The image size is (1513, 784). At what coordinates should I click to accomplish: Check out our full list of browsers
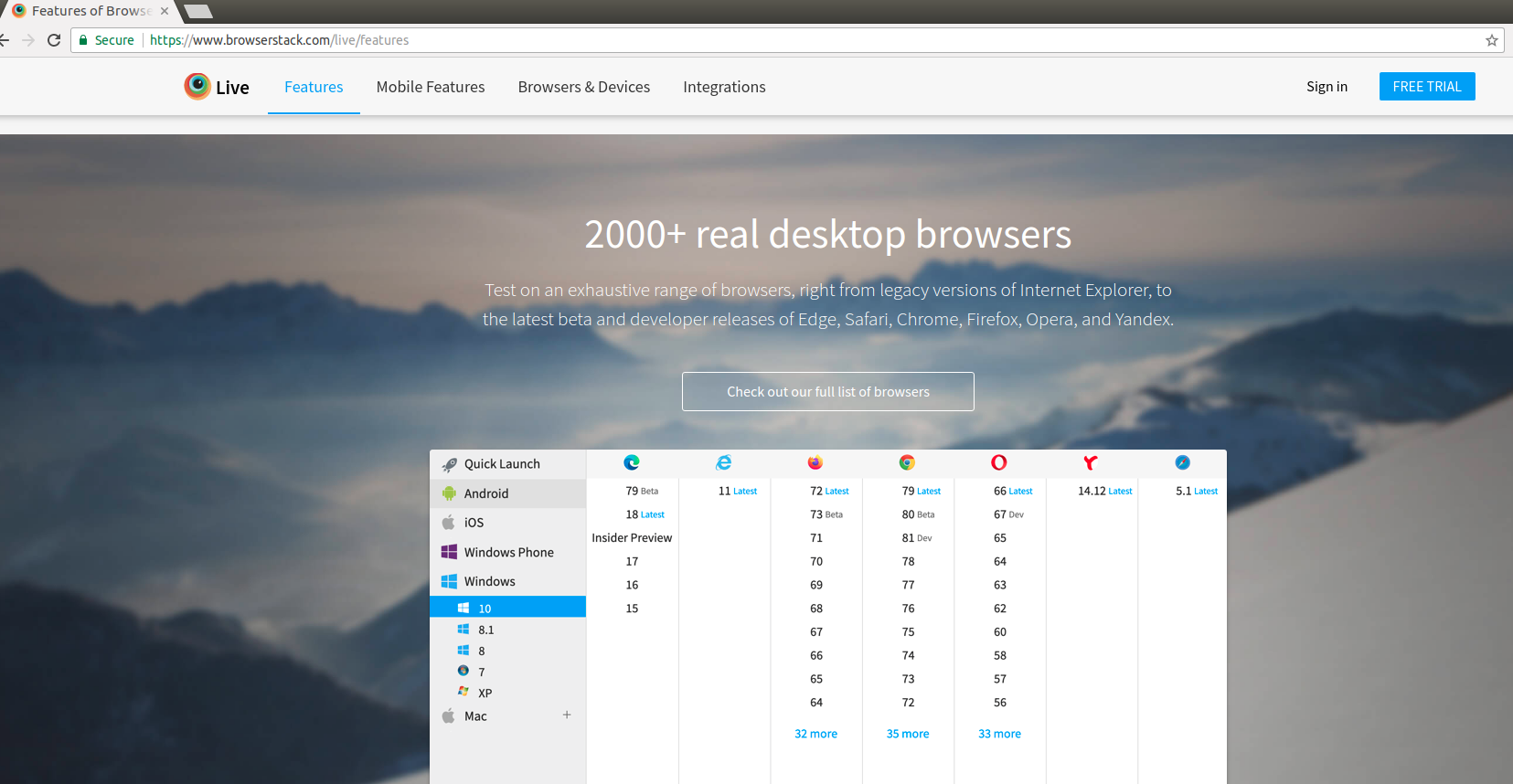coord(828,391)
